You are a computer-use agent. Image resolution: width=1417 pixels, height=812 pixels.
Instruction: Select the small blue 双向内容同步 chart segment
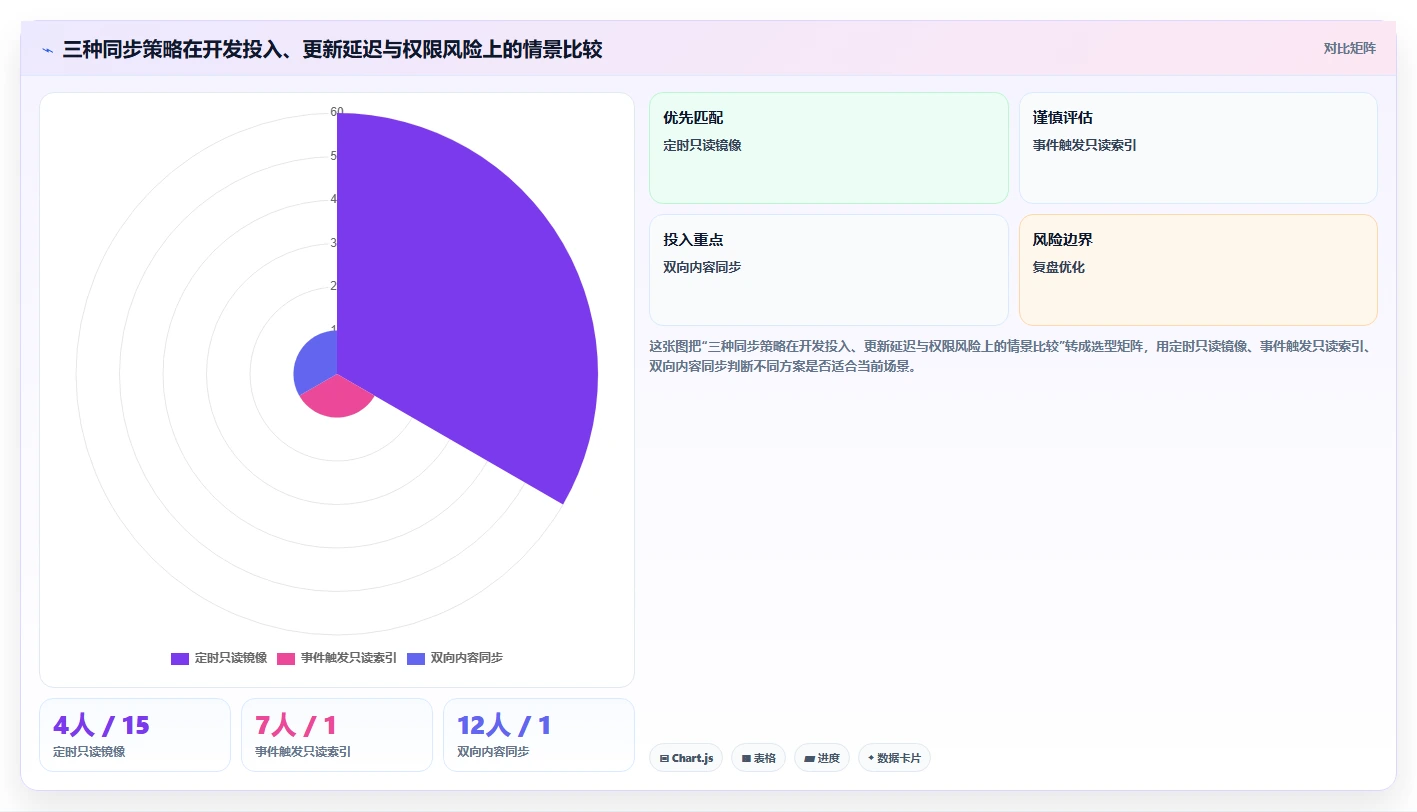coord(316,362)
